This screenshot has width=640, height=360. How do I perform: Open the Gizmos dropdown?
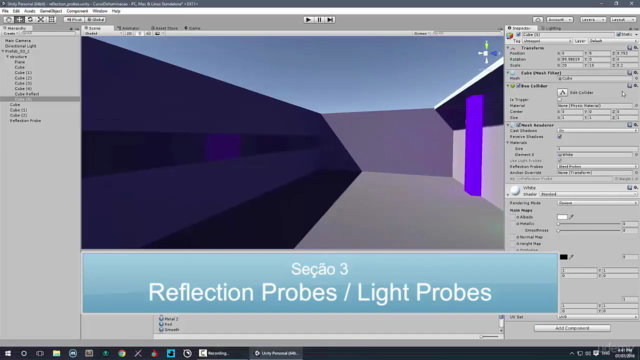pyautogui.click(x=421, y=33)
